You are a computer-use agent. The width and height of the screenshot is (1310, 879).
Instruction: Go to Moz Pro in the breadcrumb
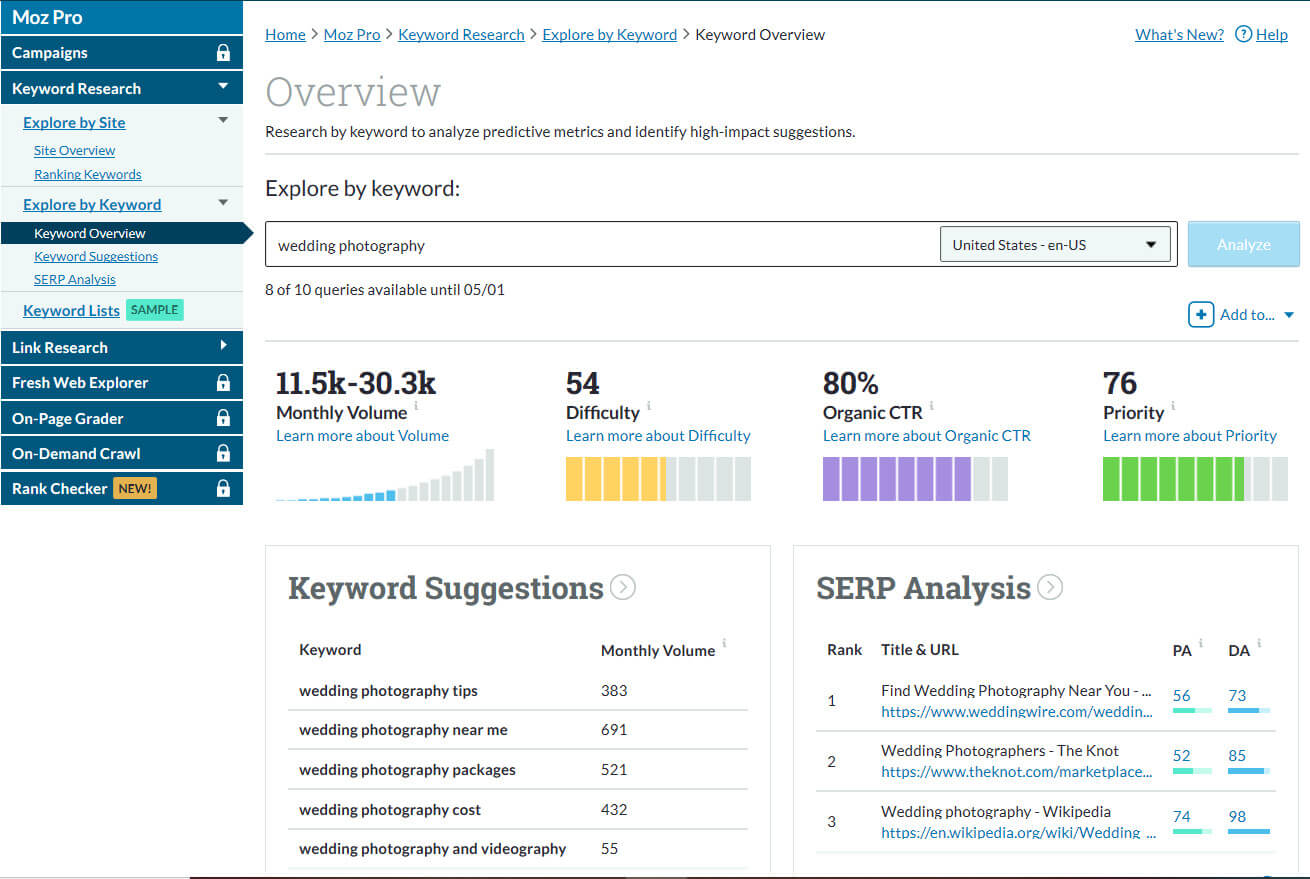352,34
